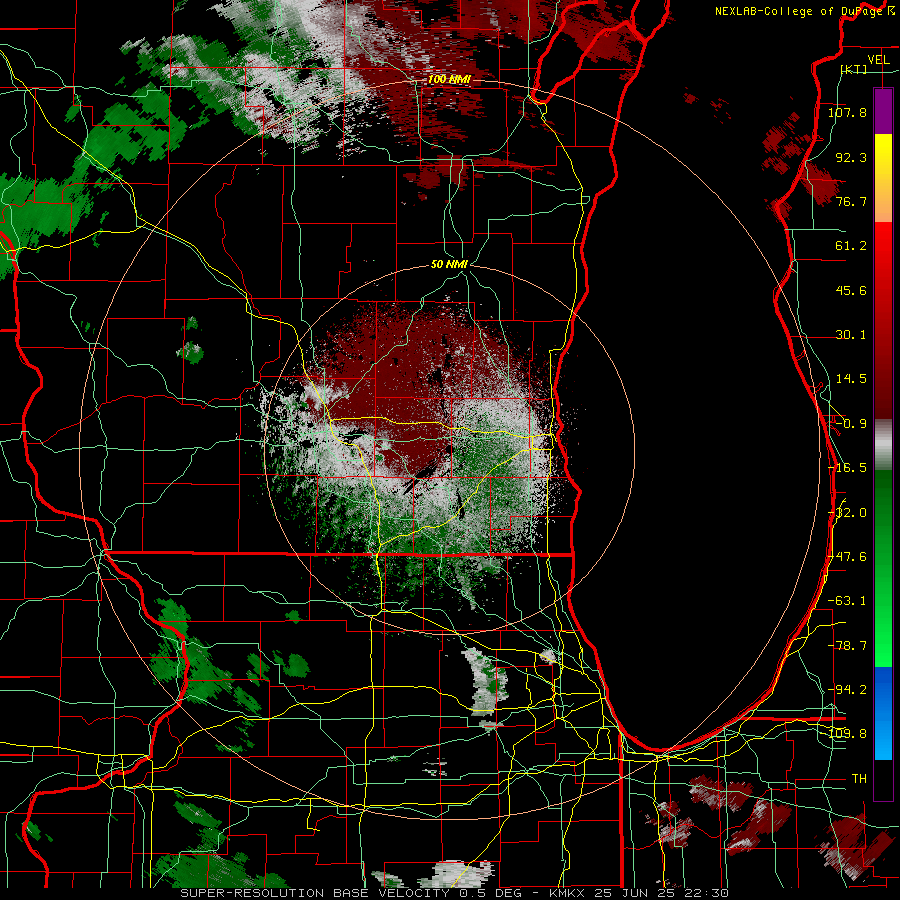
Task: Select the 14.5 velocity scale value
Action: pyautogui.click(x=851, y=379)
